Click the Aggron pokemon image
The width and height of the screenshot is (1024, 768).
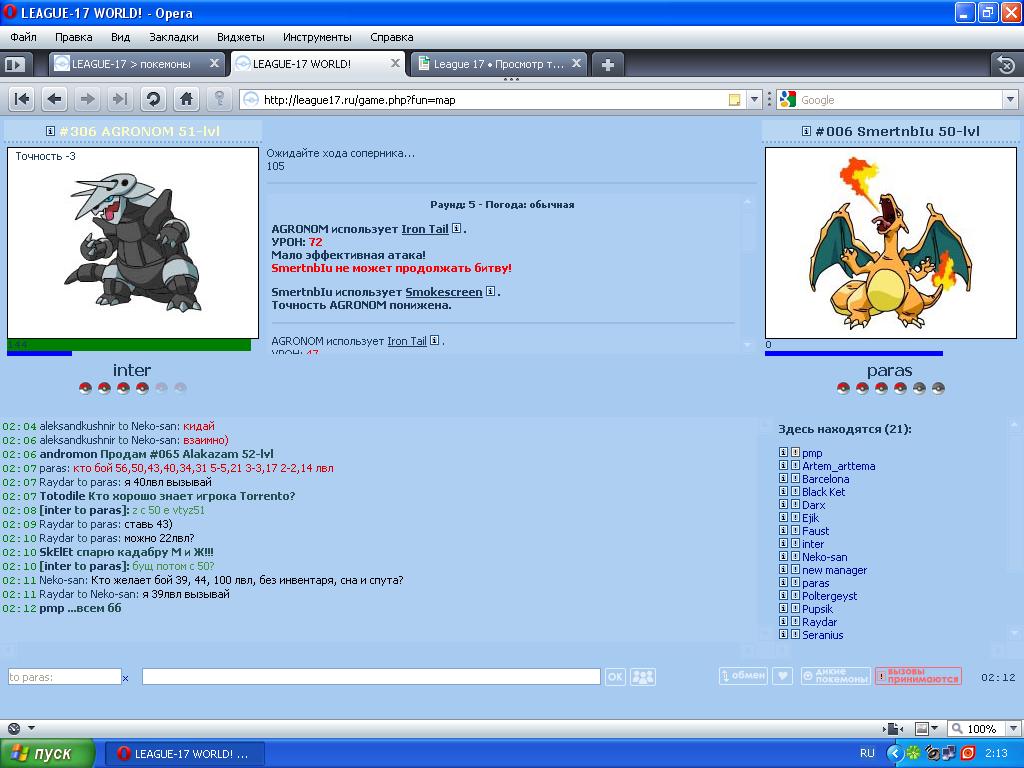tap(133, 243)
